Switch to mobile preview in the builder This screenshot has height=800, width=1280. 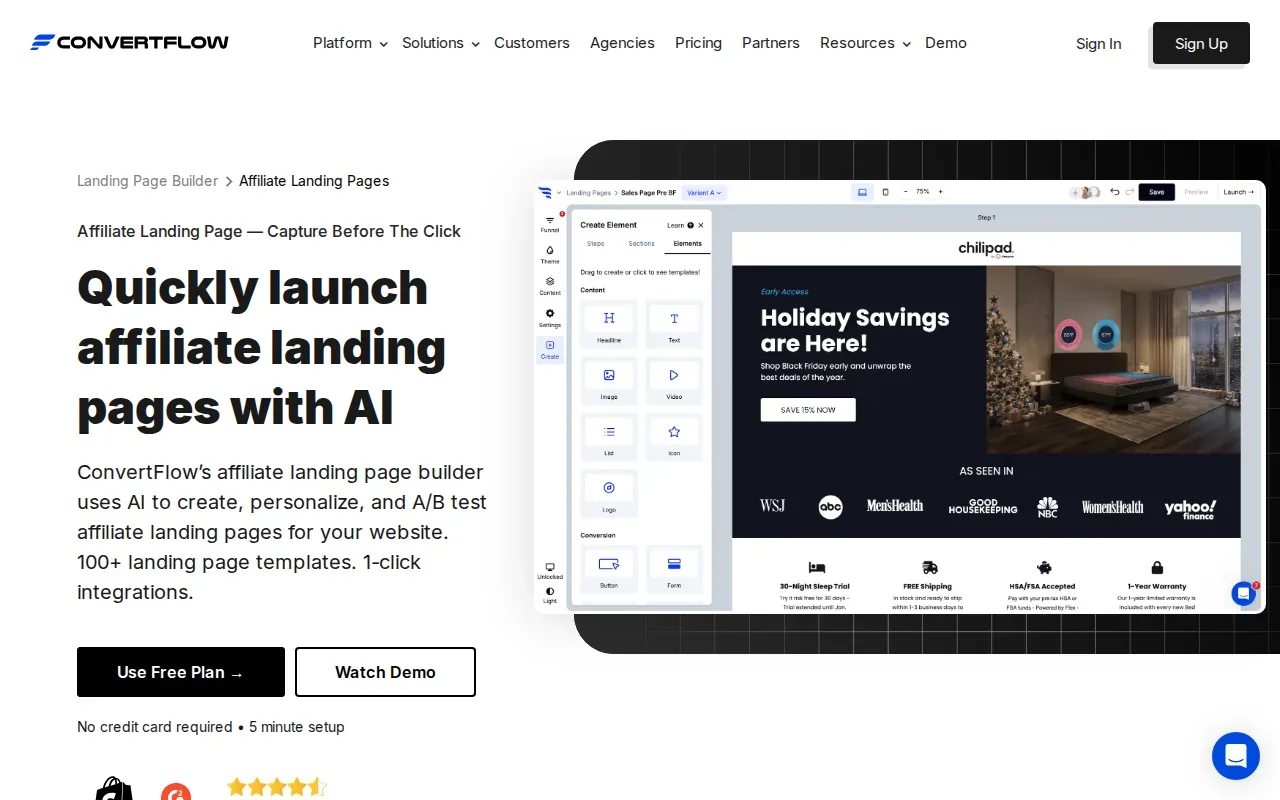[x=885, y=192]
